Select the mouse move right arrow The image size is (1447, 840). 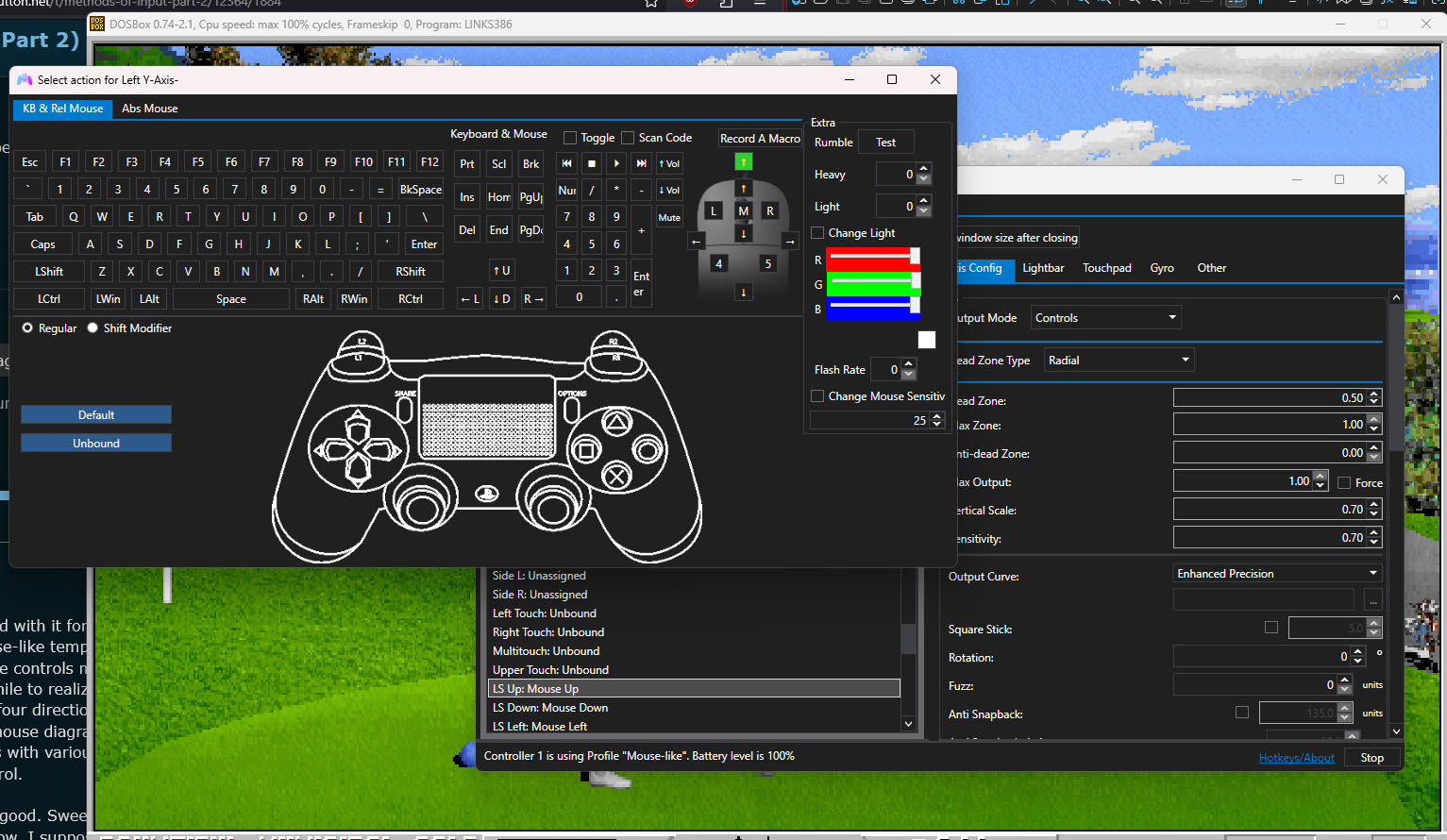pos(790,242)
